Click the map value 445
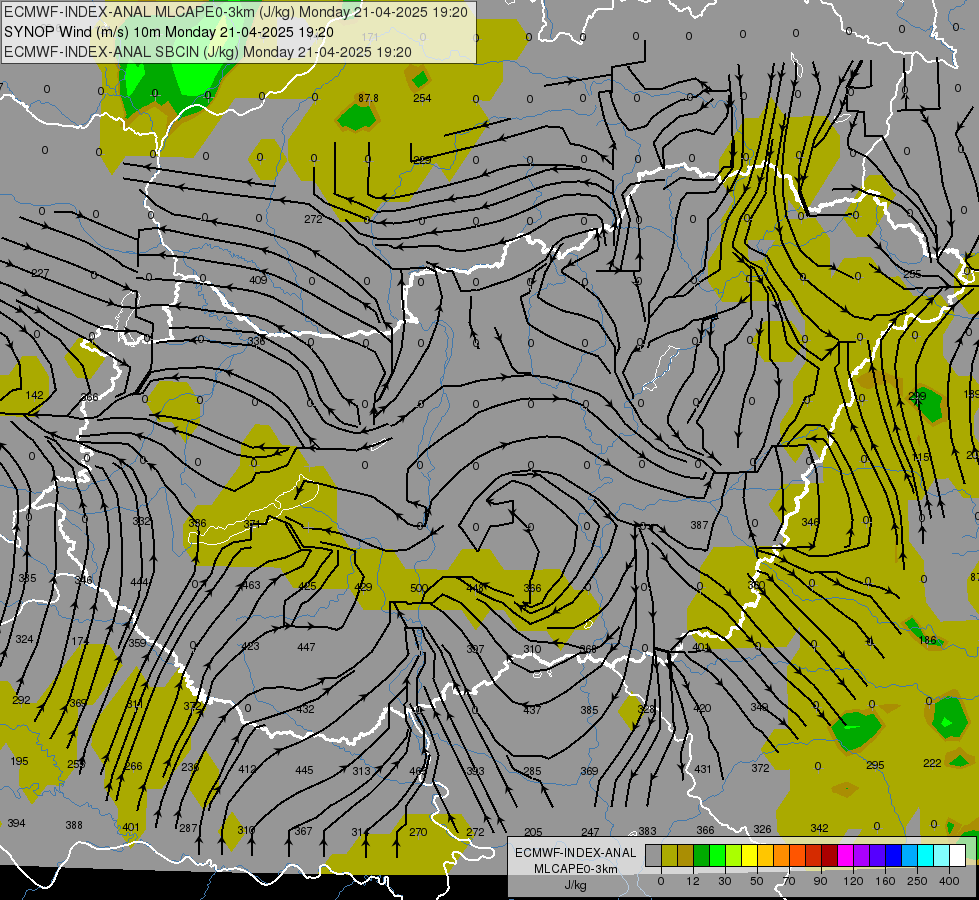The image size is (979, 900). pyautogui.click(x=304, y=770)
